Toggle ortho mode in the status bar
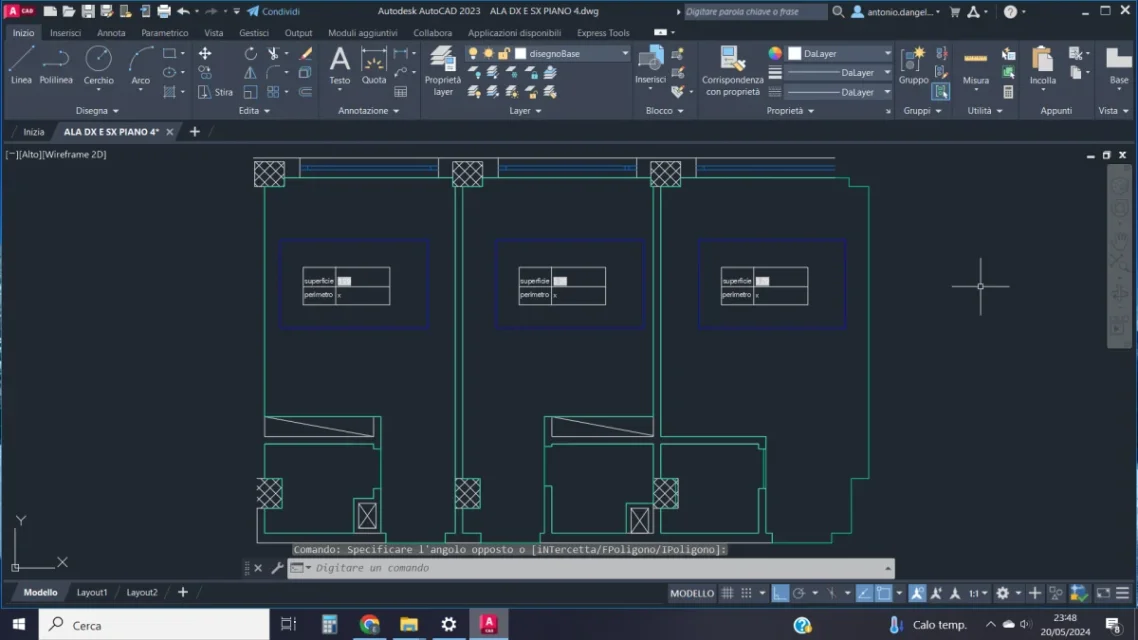This screenshot has width=1138, height=640. 779,592
